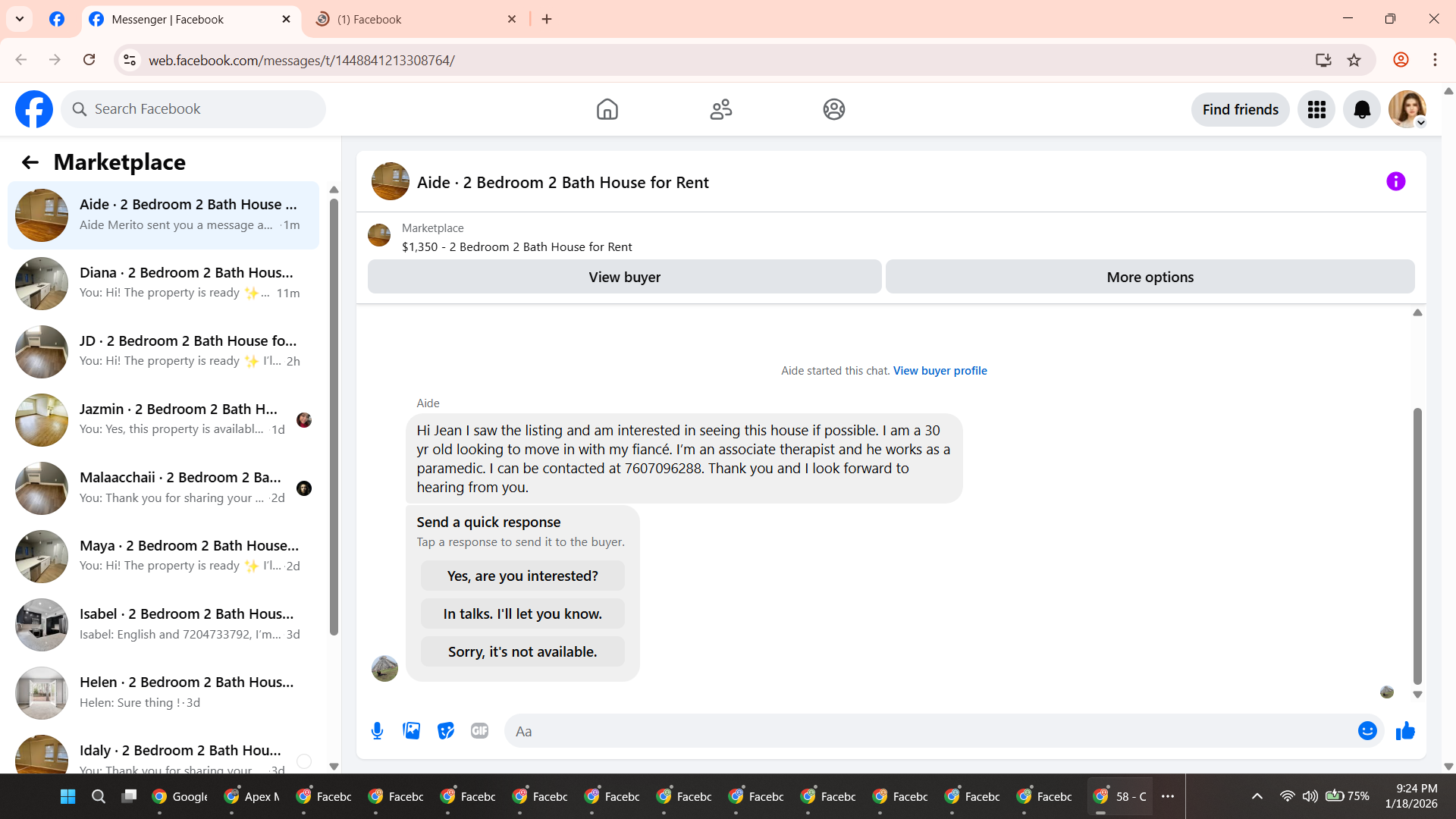This screenshot has height=819, width=1456.
Task: Open conversation info purple icon
Action: 1395,182
